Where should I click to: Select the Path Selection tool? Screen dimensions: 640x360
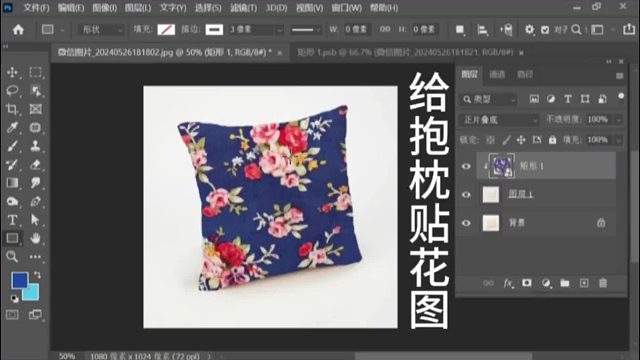[x=36, y=220]
